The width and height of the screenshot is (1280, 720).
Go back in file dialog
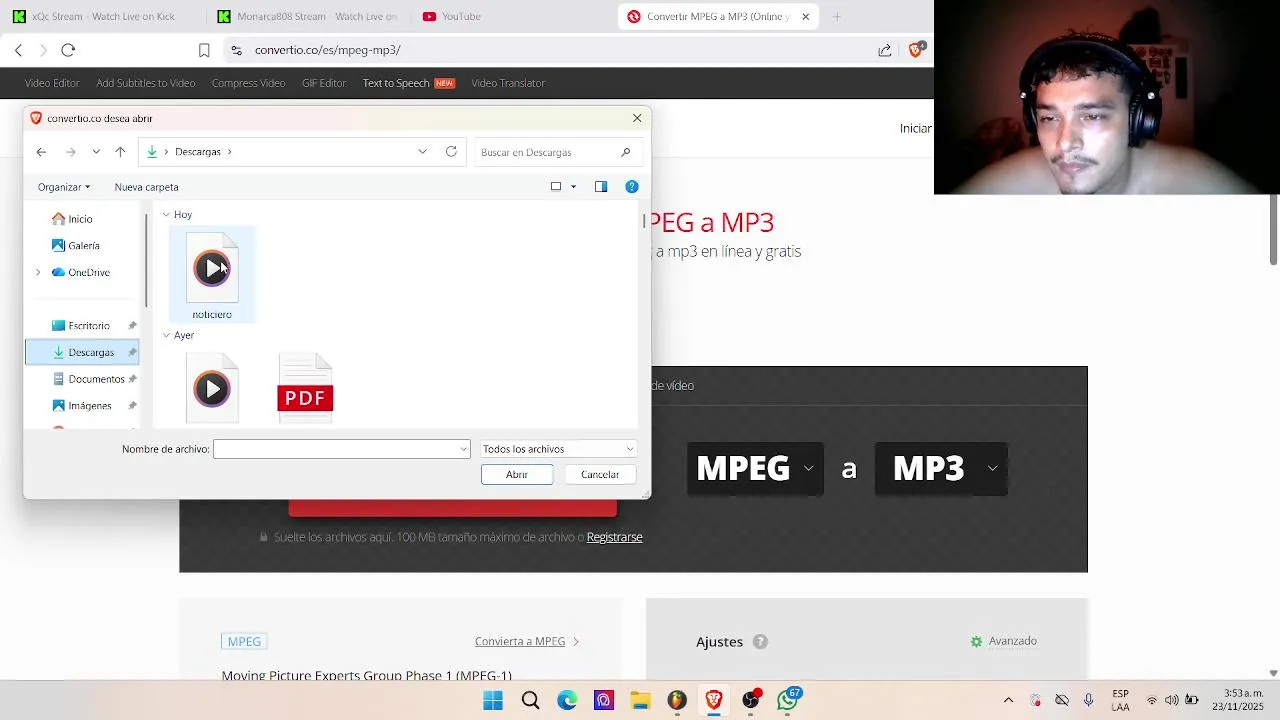[x=41, y=152]
